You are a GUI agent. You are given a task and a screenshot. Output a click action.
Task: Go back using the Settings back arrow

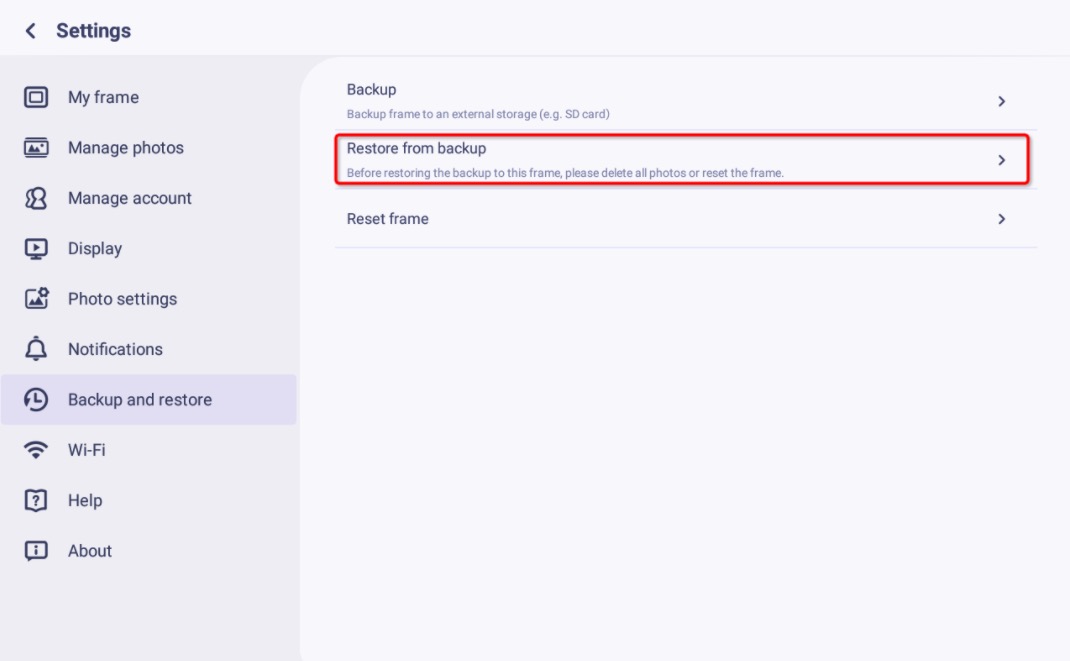(31, 31)
